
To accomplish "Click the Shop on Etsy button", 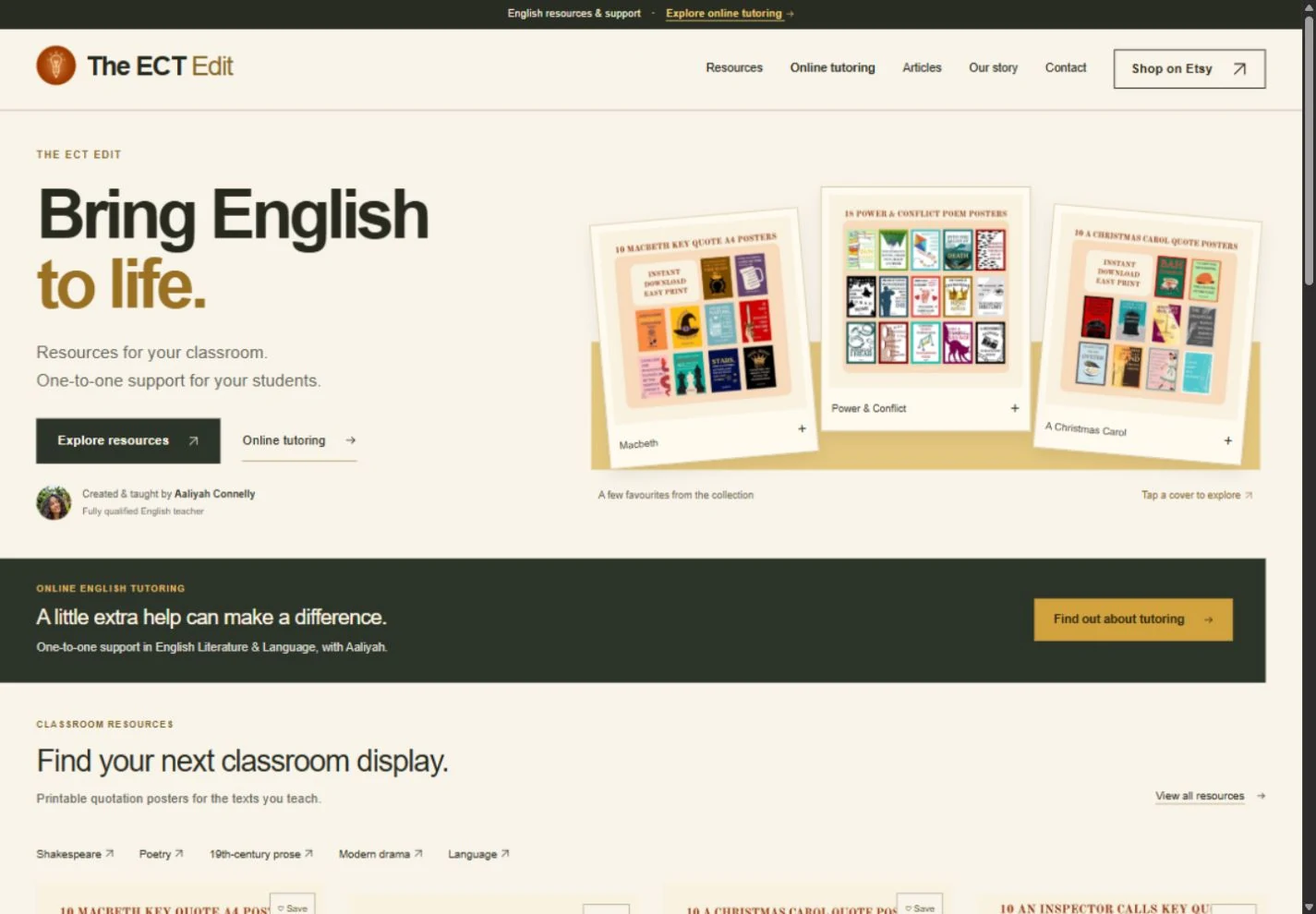I will pyautogui.click(x=1189, y=68).
